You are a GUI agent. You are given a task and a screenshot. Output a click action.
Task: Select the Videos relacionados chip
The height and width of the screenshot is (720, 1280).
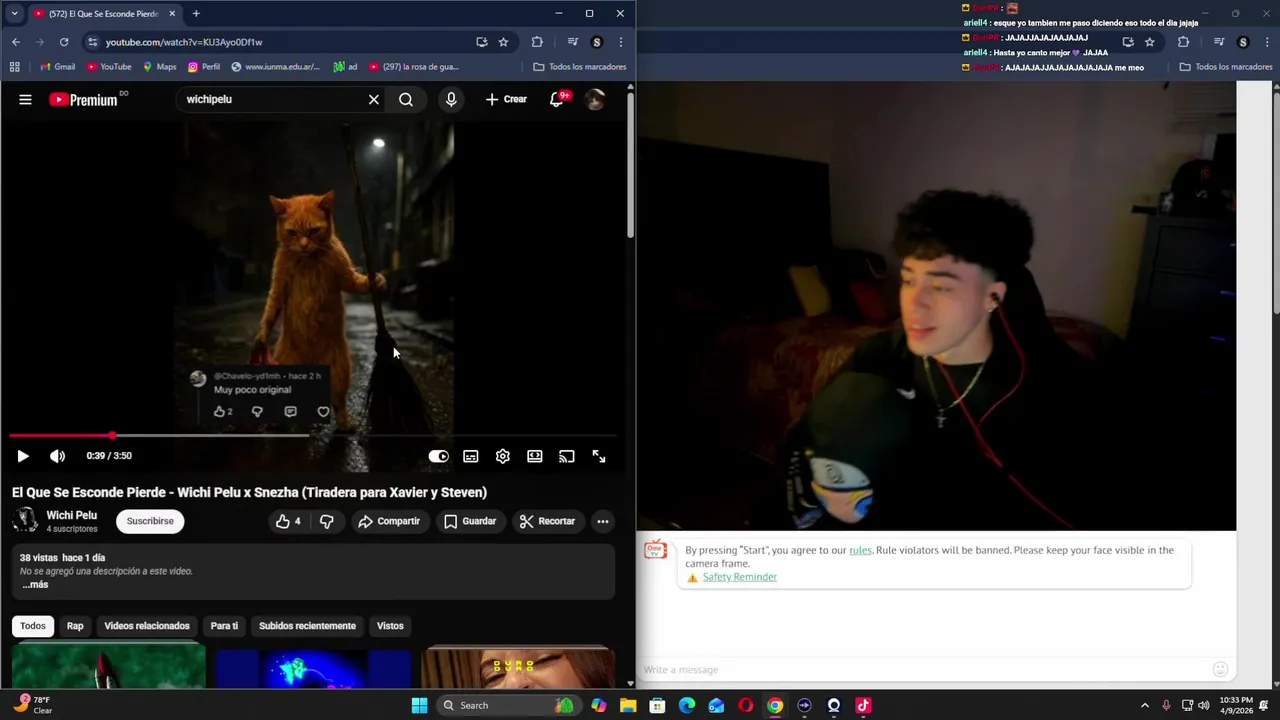coord(147,626)
